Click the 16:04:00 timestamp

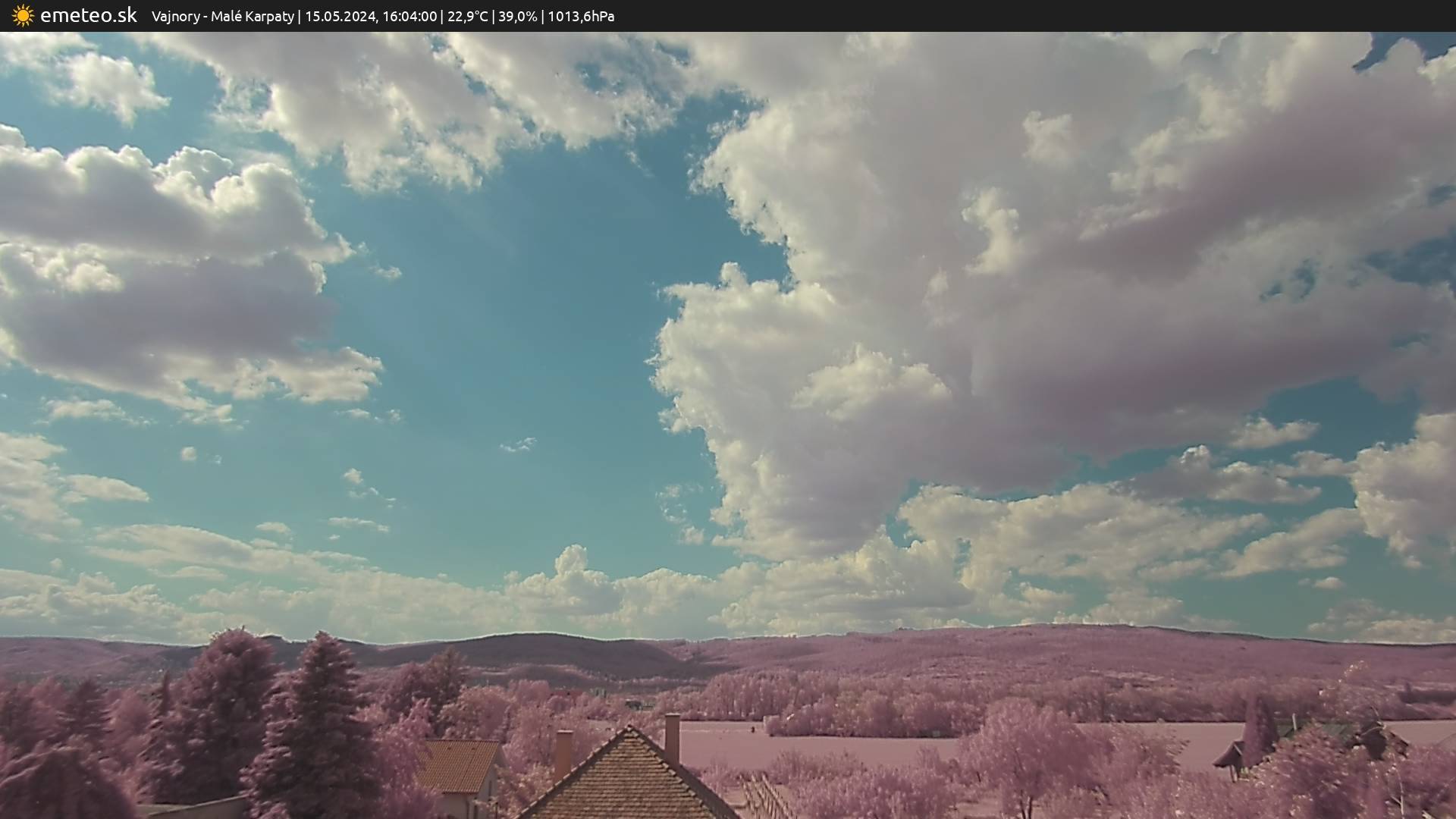pos(409,17)
